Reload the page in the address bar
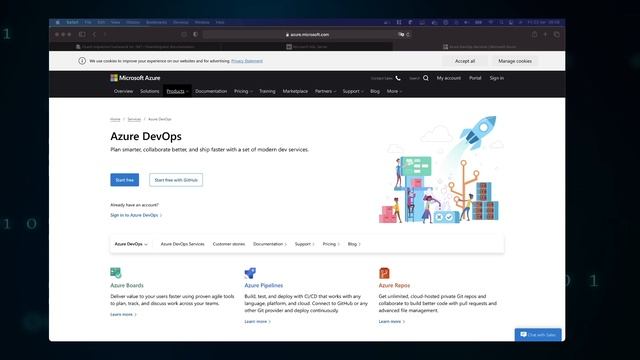 click(x=407, y=35)
